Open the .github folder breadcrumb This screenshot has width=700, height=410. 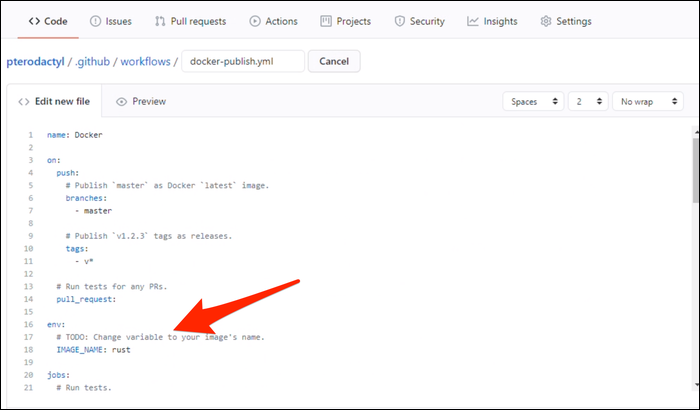click(92, 62)
